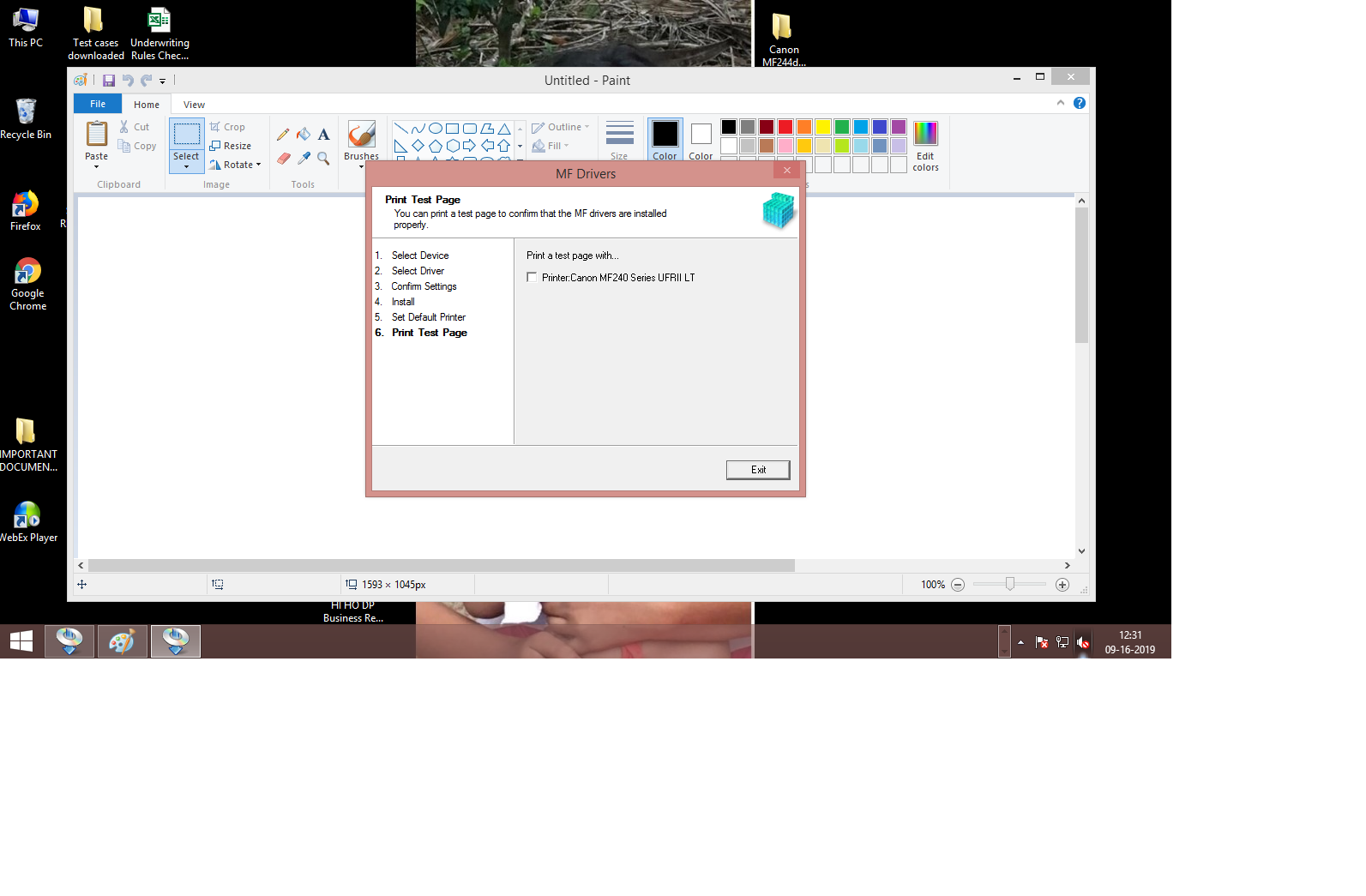Screen dimensions: 1366x896
Task: Click the Brushes tool icon
Action: 361,135
